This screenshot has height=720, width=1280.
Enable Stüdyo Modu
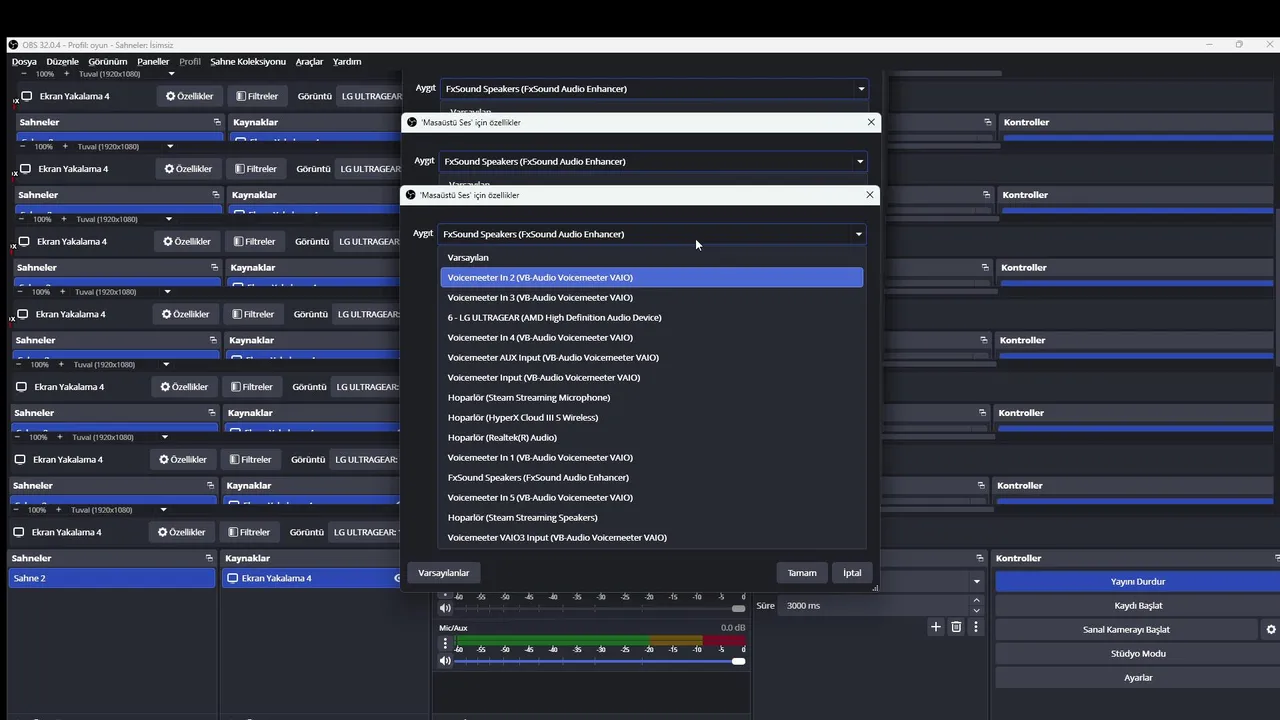pos(1138,653)
